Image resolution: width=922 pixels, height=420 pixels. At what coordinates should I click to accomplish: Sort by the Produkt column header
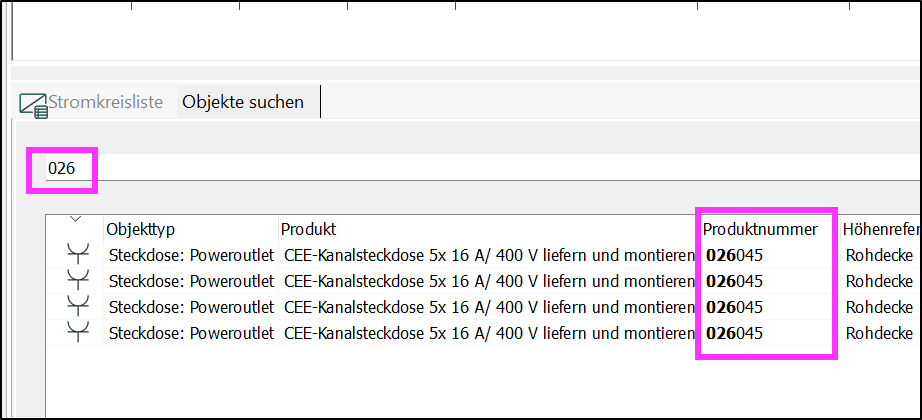pyautogui.click(x=309, y=229)
